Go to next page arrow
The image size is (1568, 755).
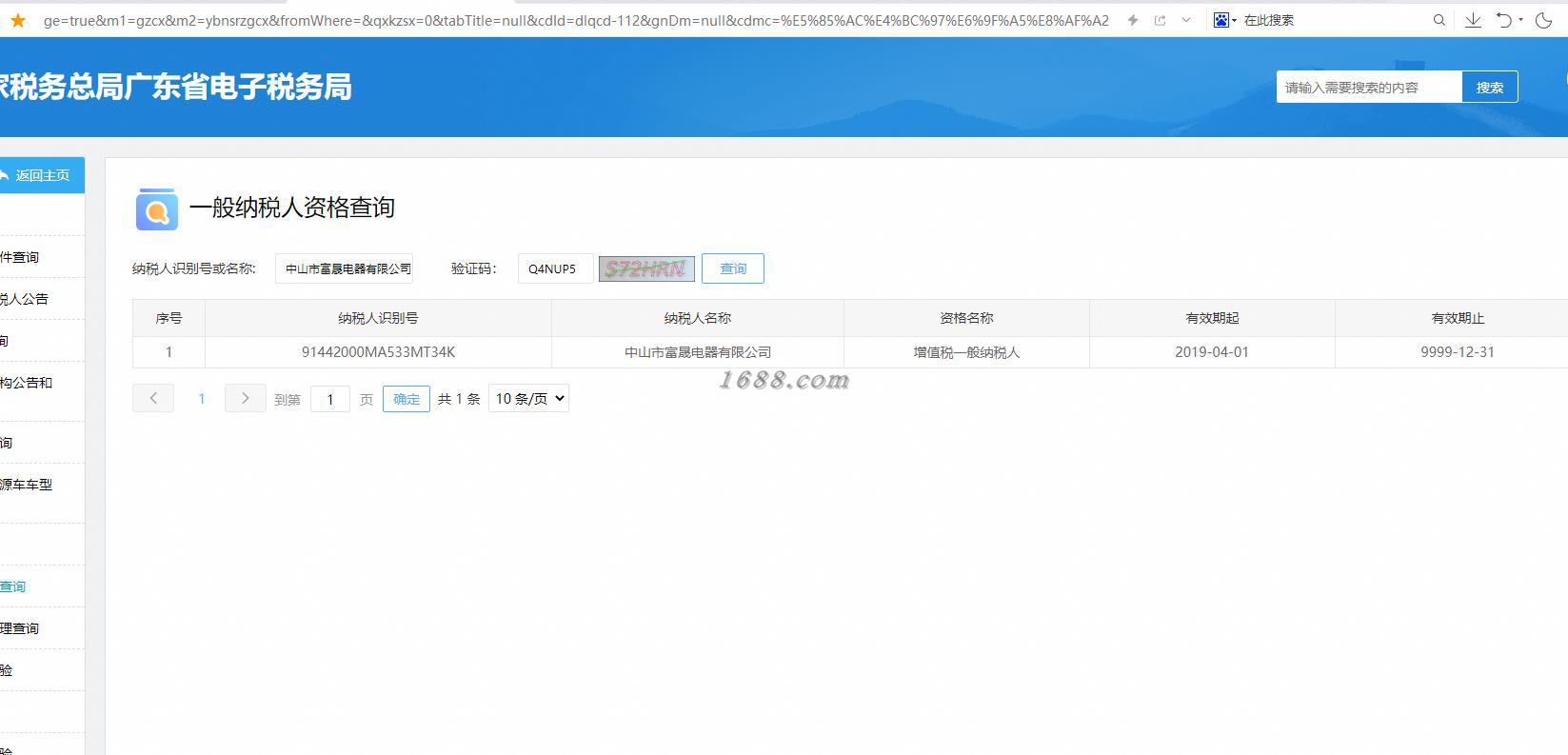pos(245,398)
